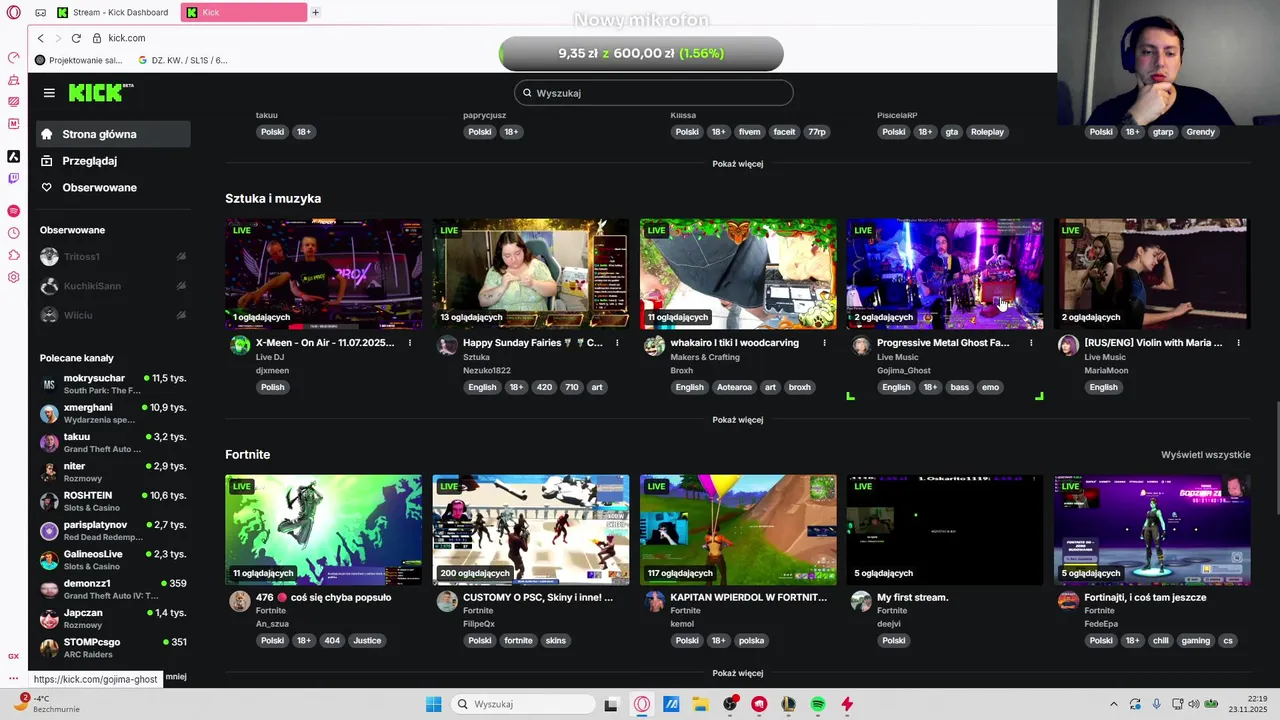Viewport: 1280px width, 720px height.
Task: Click Wyświetl wszystkie for Fortnite
Action: click(1205, 455)
